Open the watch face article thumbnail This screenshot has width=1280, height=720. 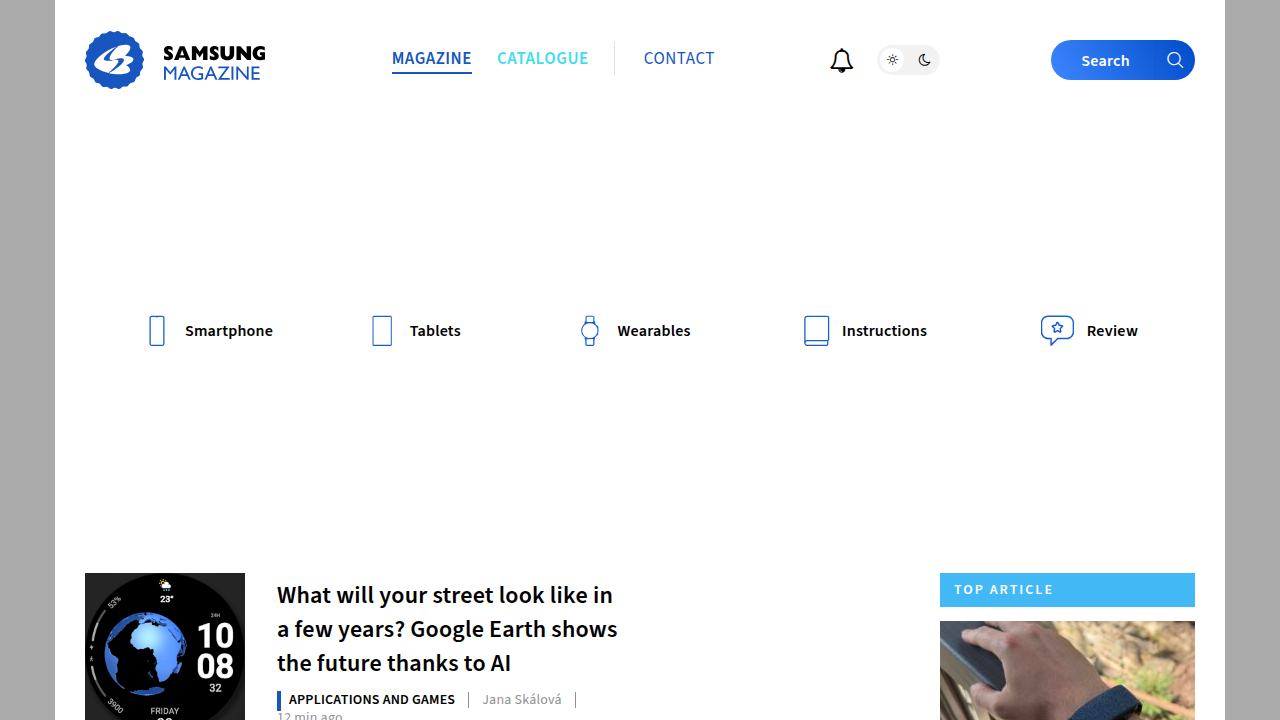click(165, 646)
